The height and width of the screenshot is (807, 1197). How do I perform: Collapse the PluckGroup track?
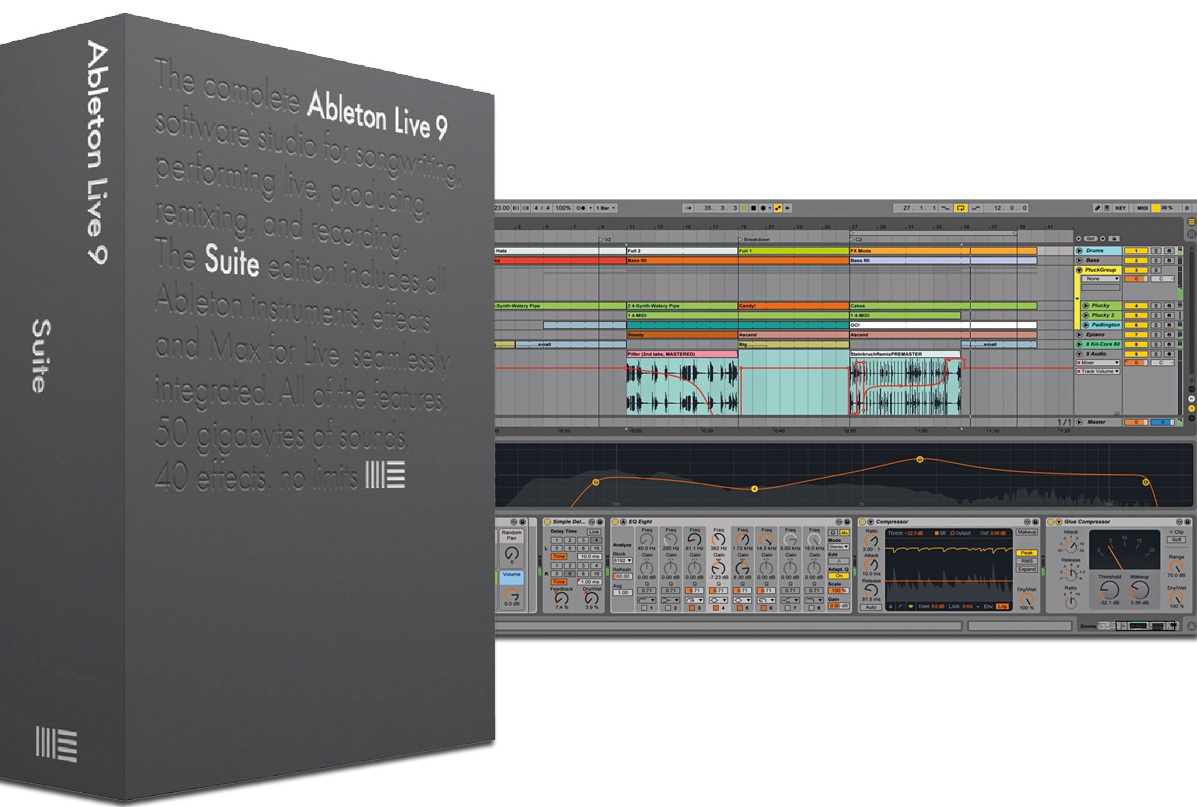coord(1079,270)
